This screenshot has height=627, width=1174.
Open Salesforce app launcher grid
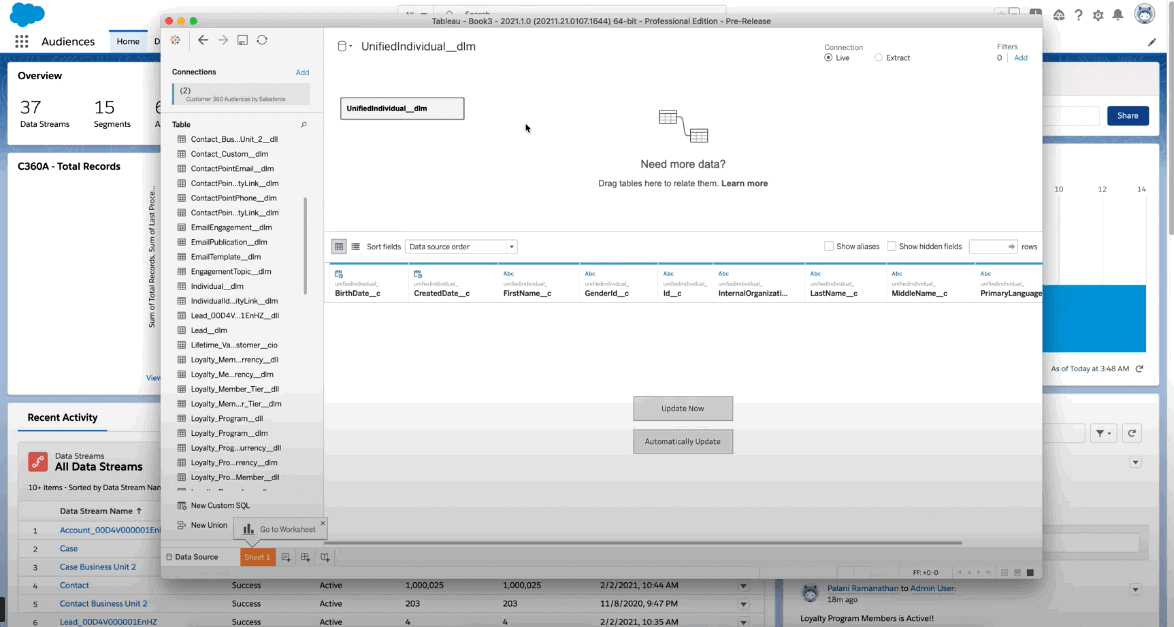tap(22, 42)
